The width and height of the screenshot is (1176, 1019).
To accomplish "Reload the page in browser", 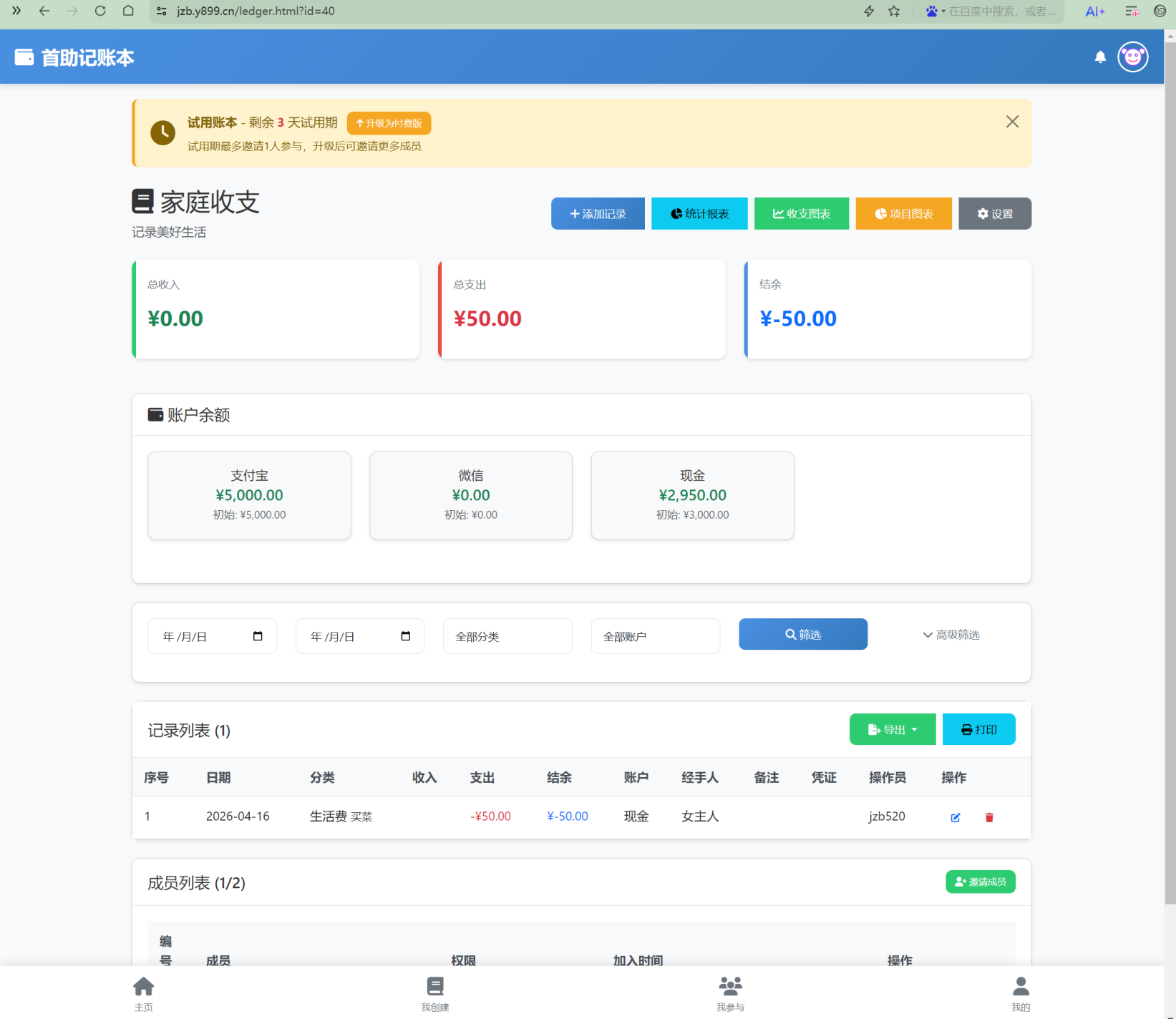I will click(x=100, y=11).
